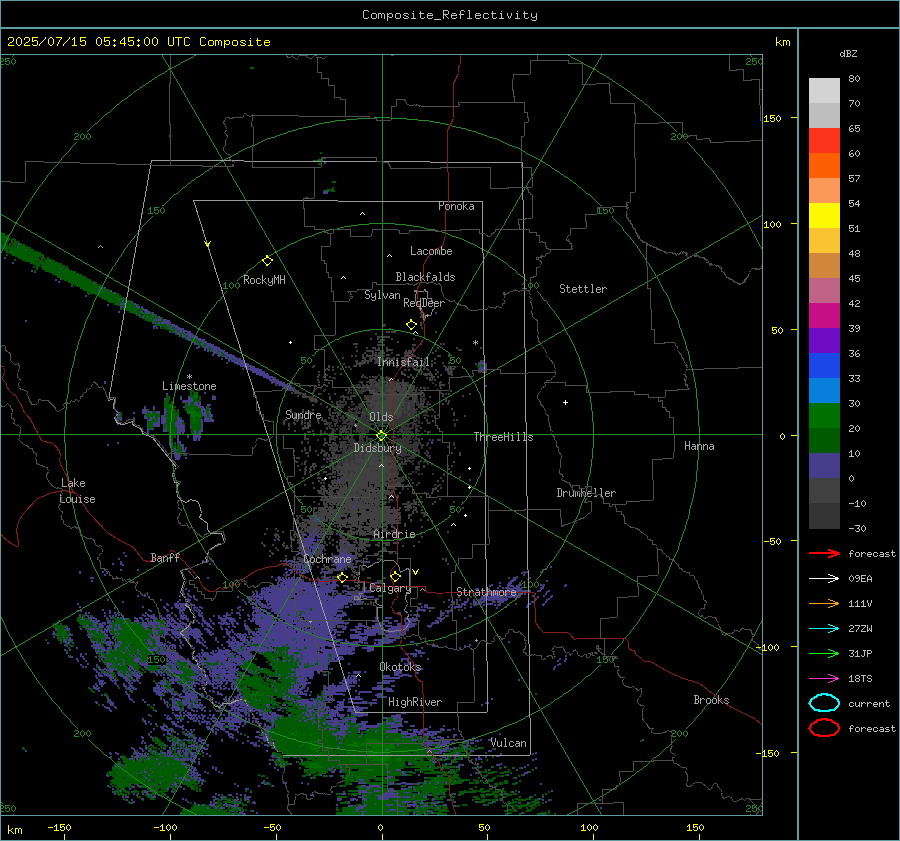Click the Brooks town label
Viewport: 900px width, 841px height.
point(711,700)
